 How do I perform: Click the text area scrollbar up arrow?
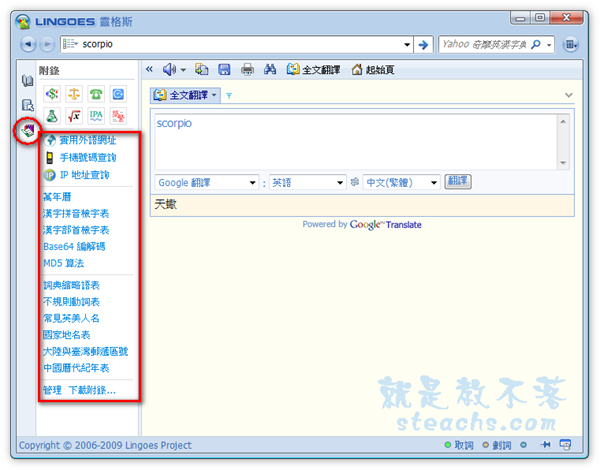point(563,122)
